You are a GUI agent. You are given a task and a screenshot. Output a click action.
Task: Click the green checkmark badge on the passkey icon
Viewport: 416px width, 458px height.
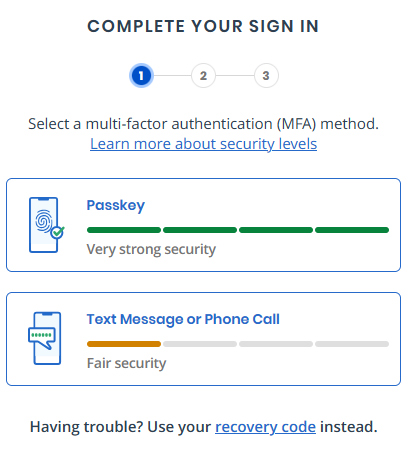pyautogui.click(x=58, y=232)
